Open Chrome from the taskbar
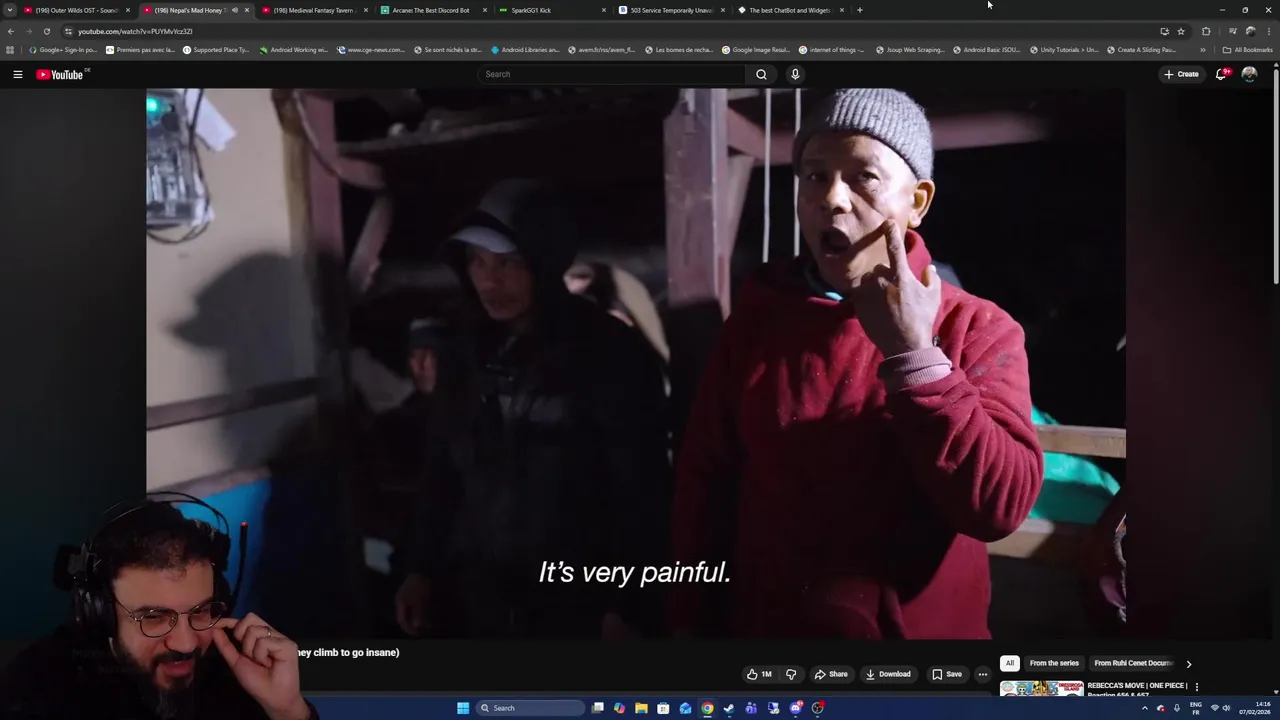 pos(707,708)
